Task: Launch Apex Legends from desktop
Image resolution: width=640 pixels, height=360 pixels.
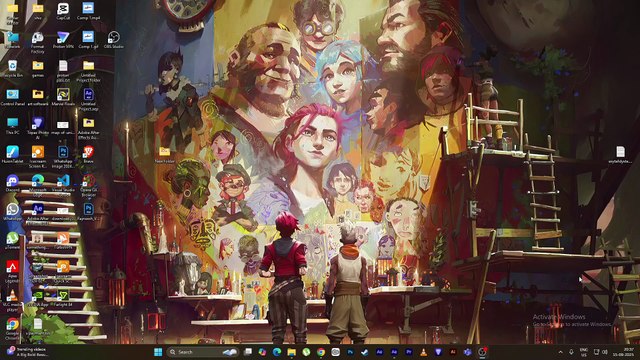Action: pyautogui.click(x=12, y=271)
